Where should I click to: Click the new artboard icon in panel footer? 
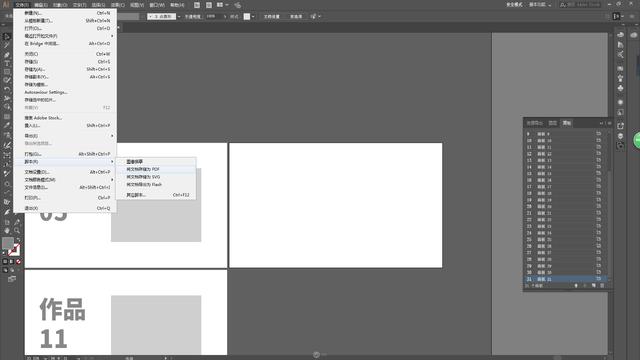point(593,286)
